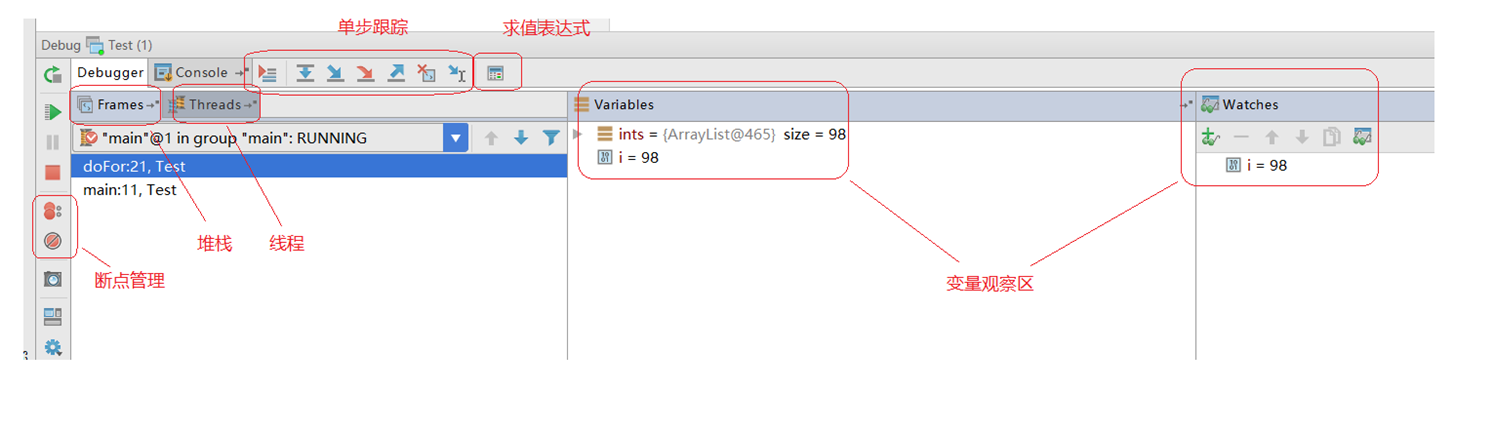
Task: Open the Evaluate Expression calculator
Action: point(495,73)
